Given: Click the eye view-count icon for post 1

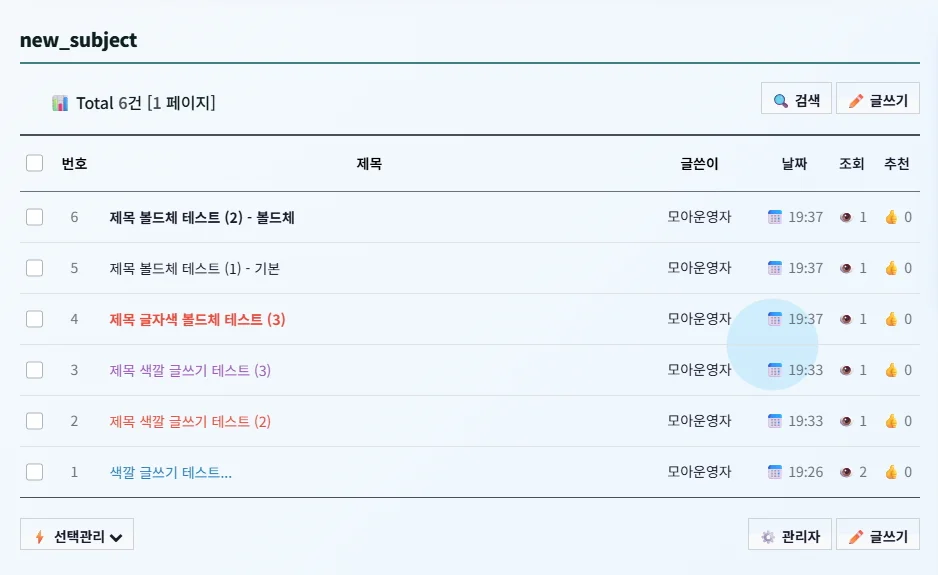Looking at the screenshot, I should (x=845, y=473).
